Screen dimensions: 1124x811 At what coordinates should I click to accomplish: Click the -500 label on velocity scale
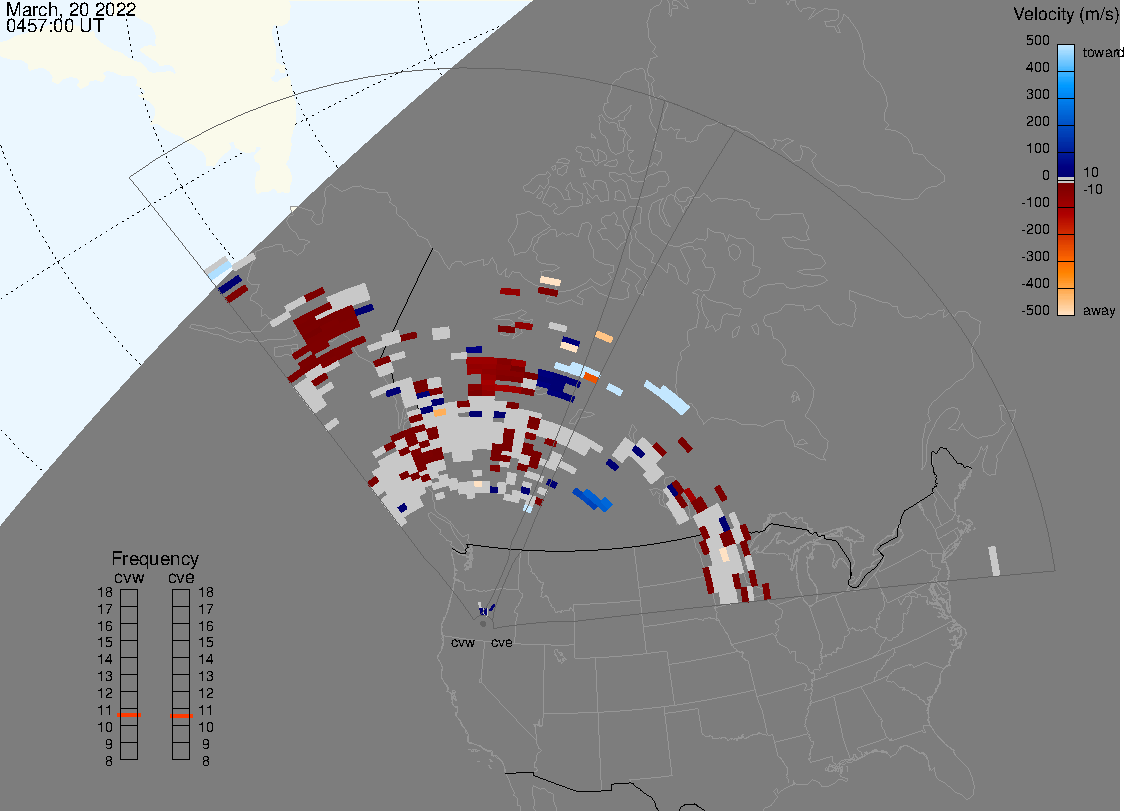point(1035,310)
